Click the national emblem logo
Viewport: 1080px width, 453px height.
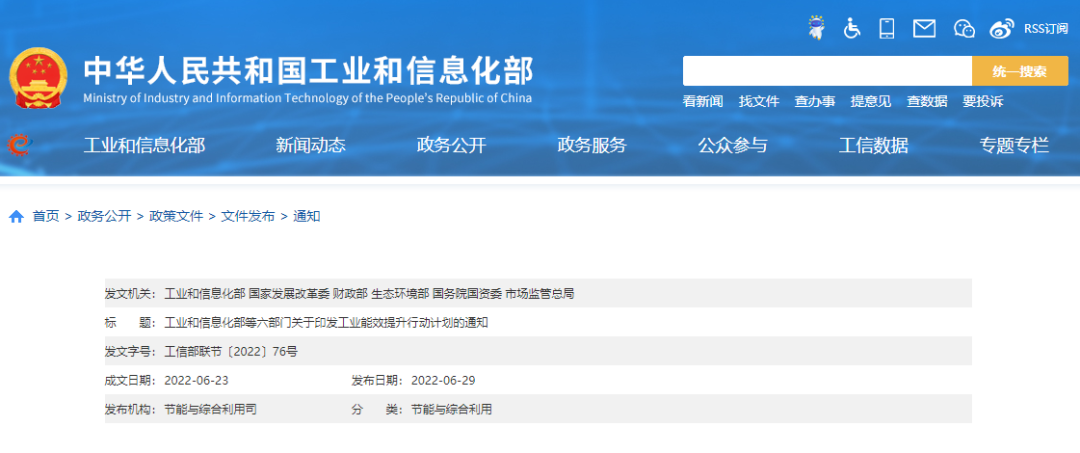pos(39,77)
